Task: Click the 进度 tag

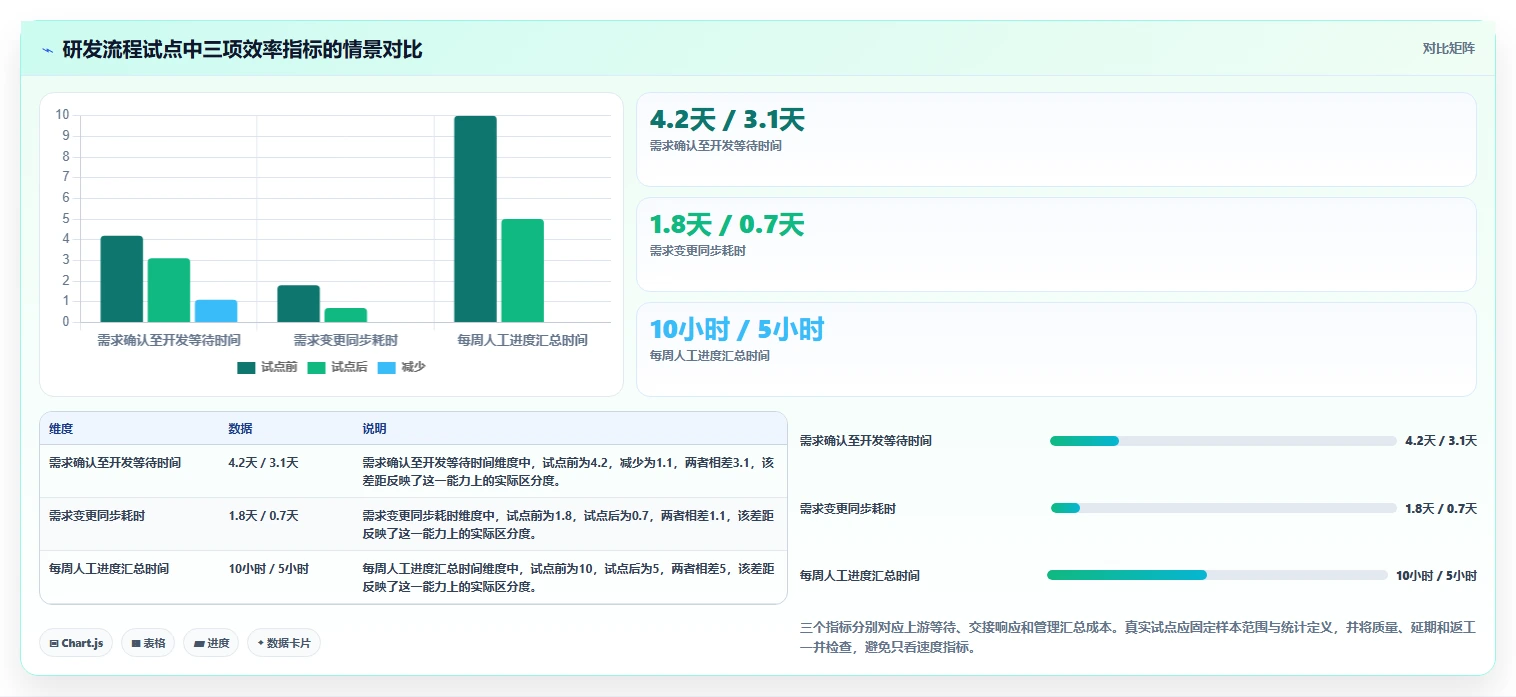Action: coord(212,643)
